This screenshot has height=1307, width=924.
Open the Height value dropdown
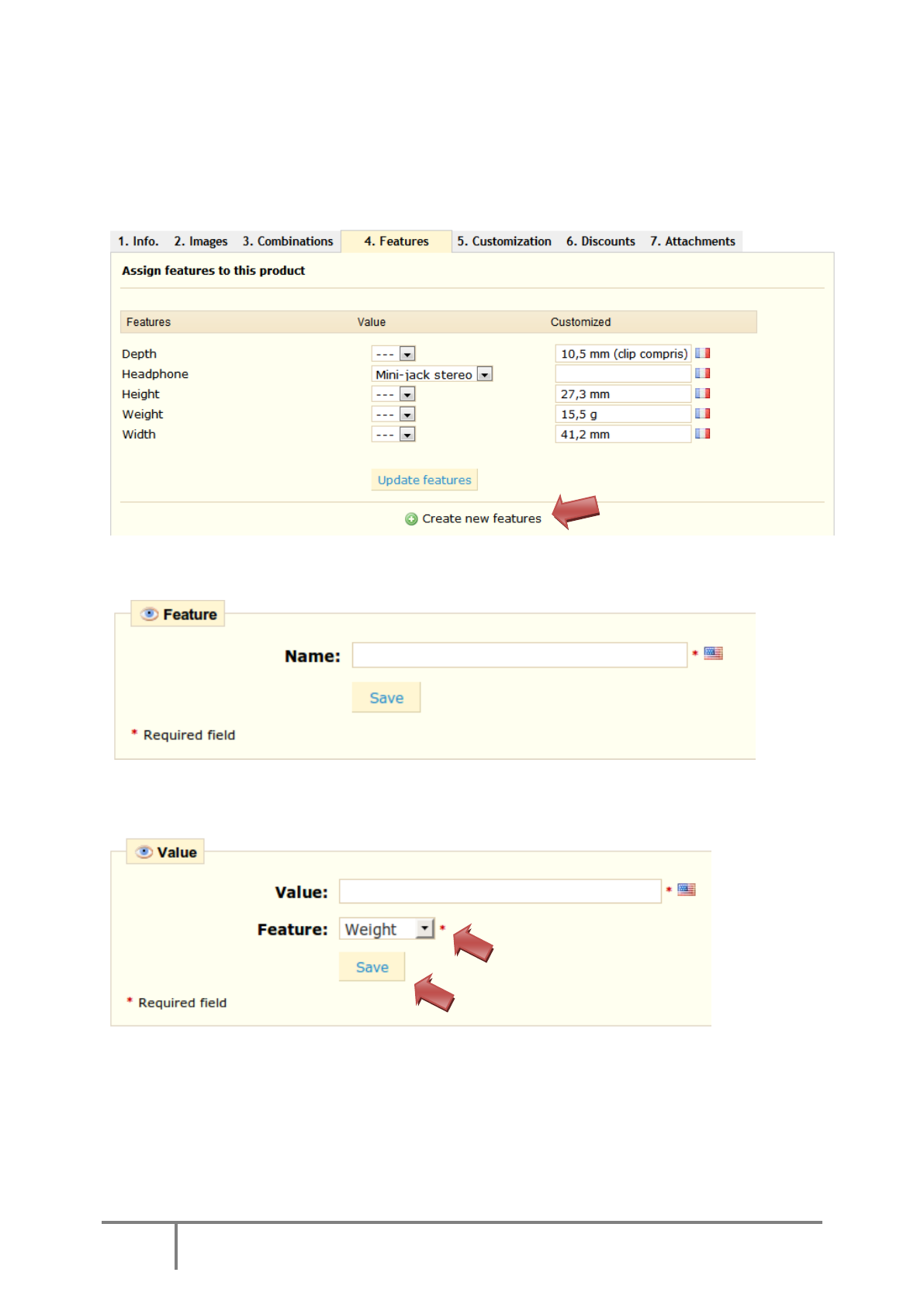pos(393,394)
